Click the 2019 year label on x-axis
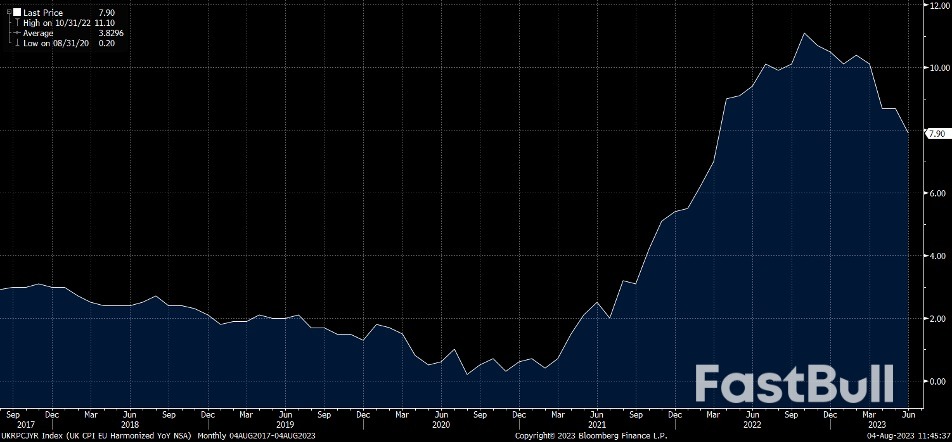Screen dimensions: 952x442 click(285, 422)
